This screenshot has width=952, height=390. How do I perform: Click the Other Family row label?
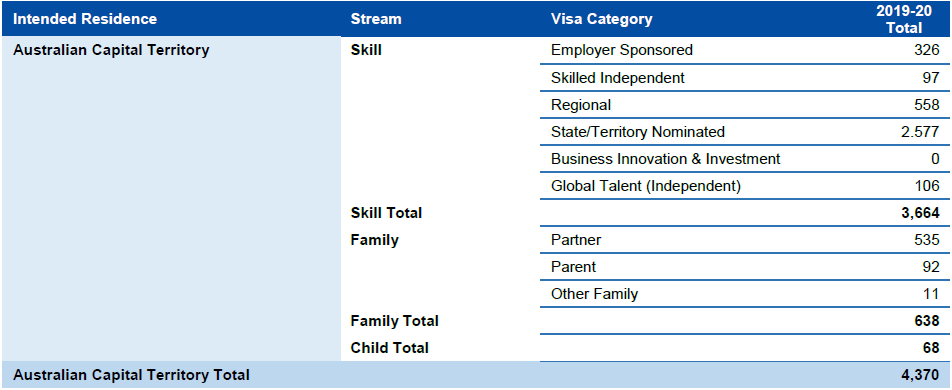(594, 294)
